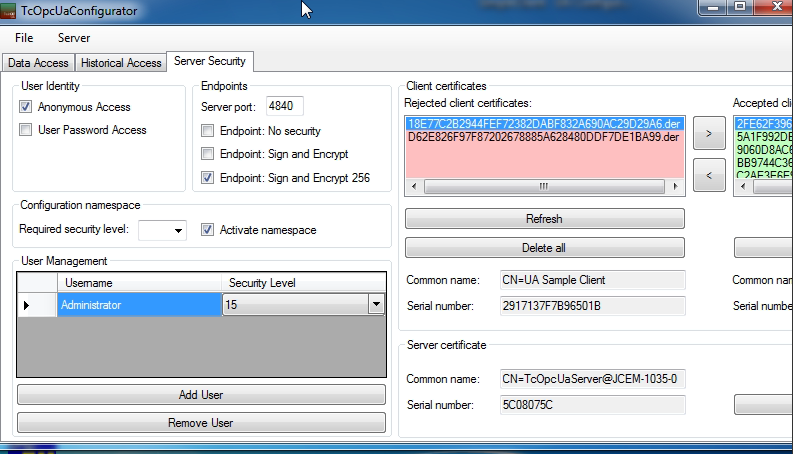Expand Security Level dropdown for Administrator
Image resolution: width=793 pixels, height=454 pixels.
(376, 305)
